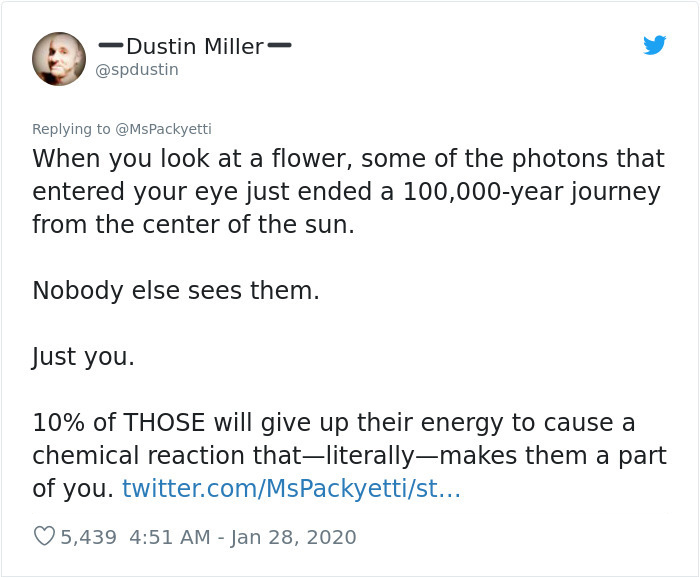
Task: Open Dustin Miller's profile avatar
Action: tap(59, 59)
